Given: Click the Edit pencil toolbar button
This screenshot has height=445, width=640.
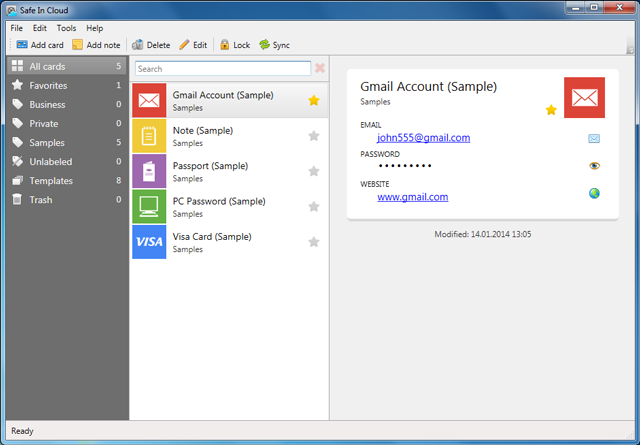Looking at the screenshot, I should click(193, 45).
